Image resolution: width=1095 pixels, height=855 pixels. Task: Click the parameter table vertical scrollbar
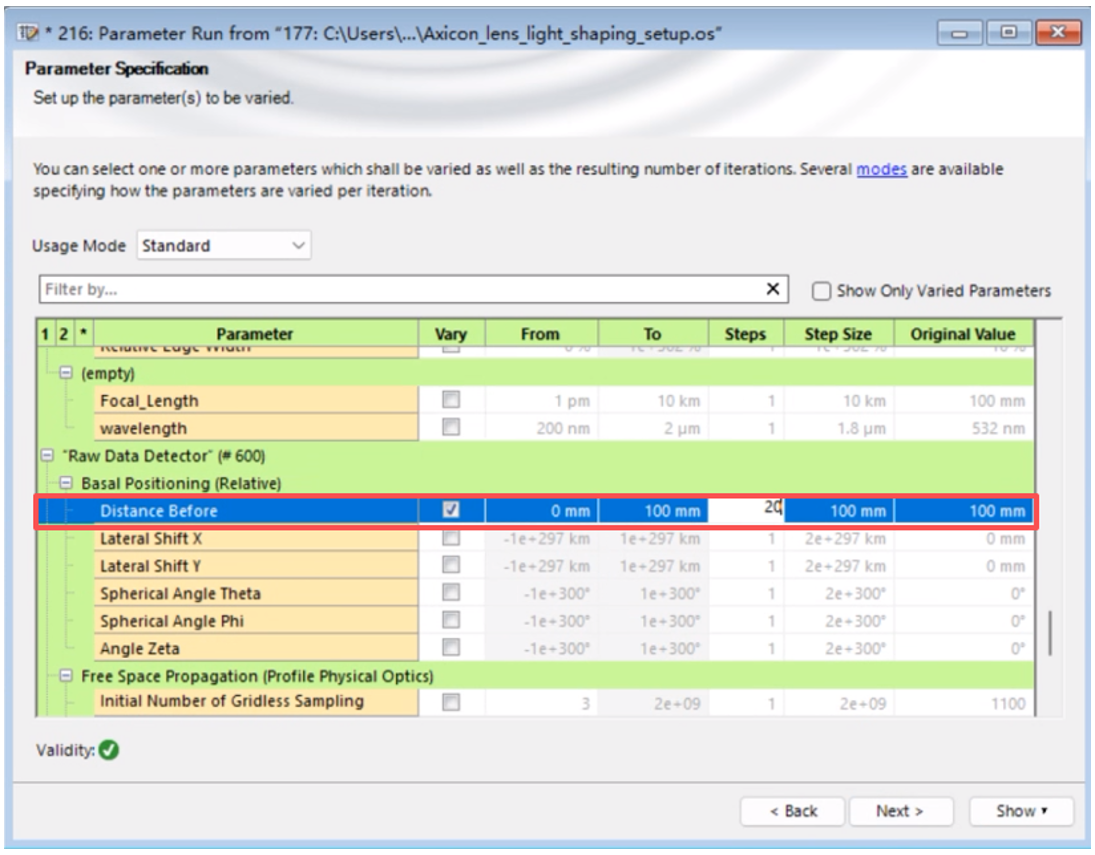[1048, 630]
